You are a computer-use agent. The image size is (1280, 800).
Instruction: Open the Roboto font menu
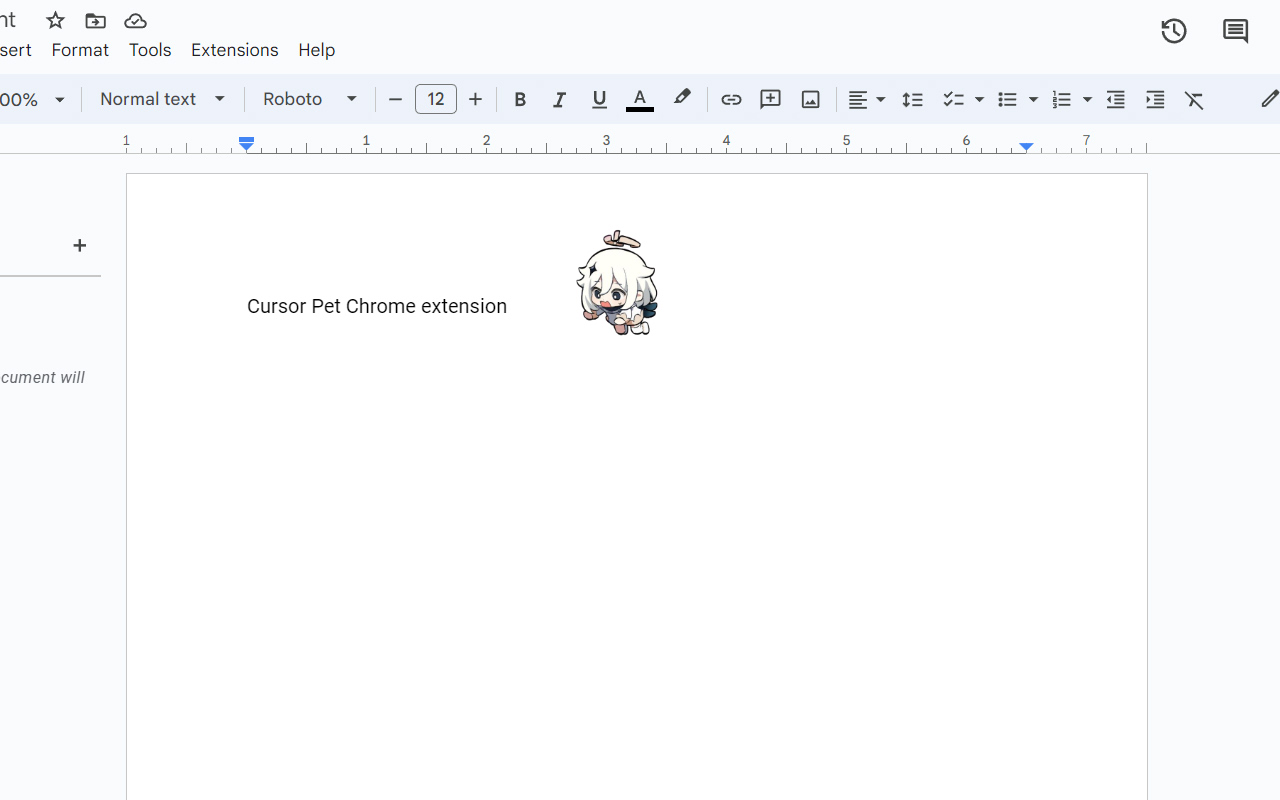(x=310, y=99)
